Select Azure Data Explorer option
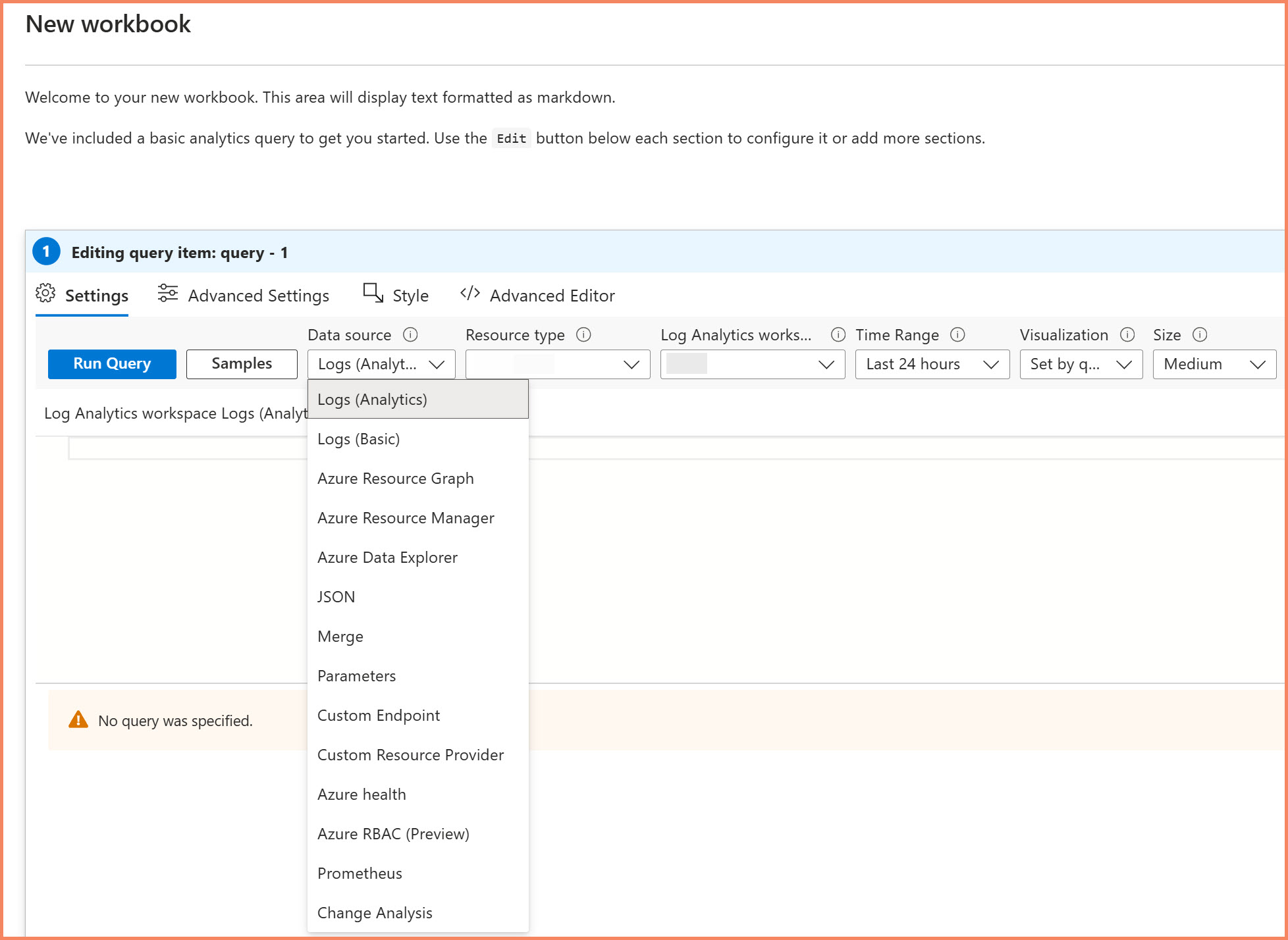The height and width of the screenshot is (940, 1288). coord(418,558)
